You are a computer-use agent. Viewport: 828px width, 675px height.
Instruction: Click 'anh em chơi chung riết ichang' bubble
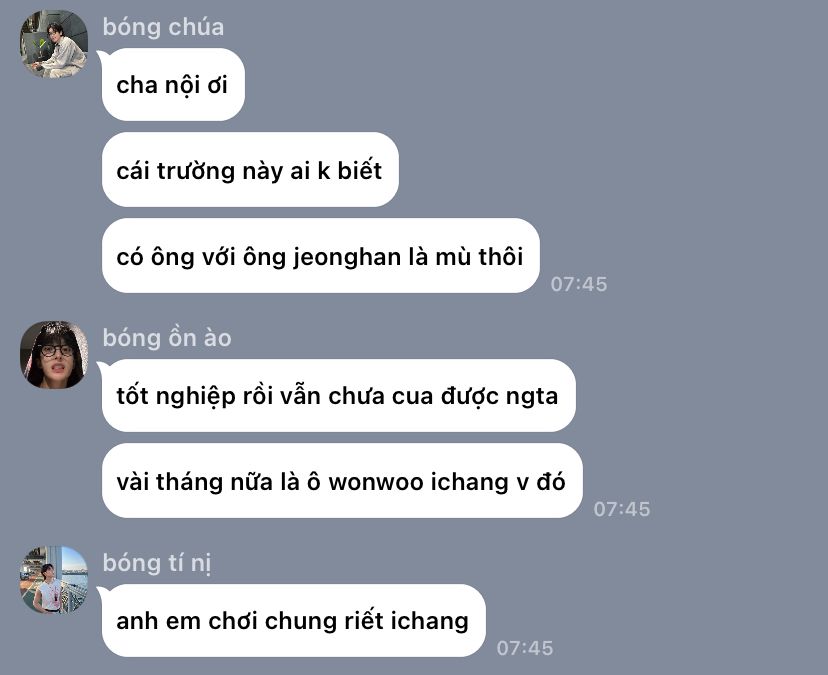click(294, 621)
